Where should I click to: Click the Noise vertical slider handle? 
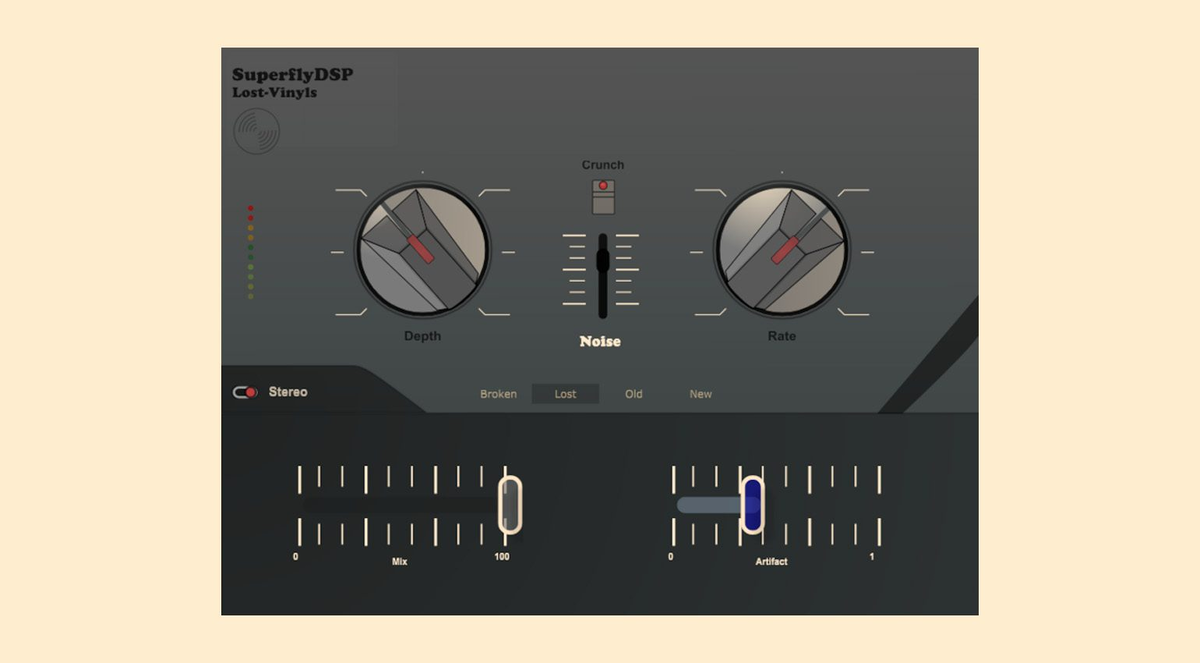point(603,260)
